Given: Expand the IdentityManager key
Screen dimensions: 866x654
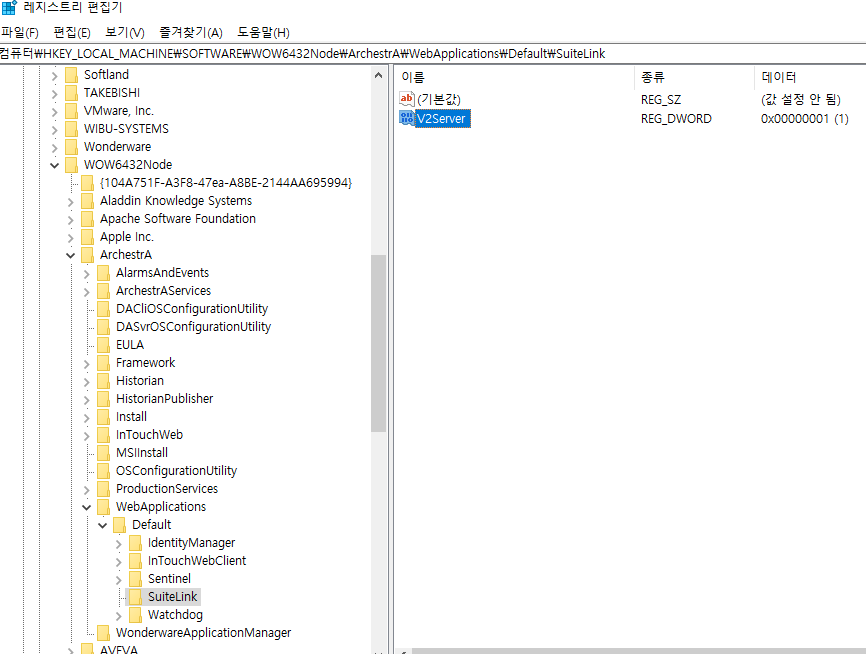Looking at the screenshot, I should pos(118,544).
